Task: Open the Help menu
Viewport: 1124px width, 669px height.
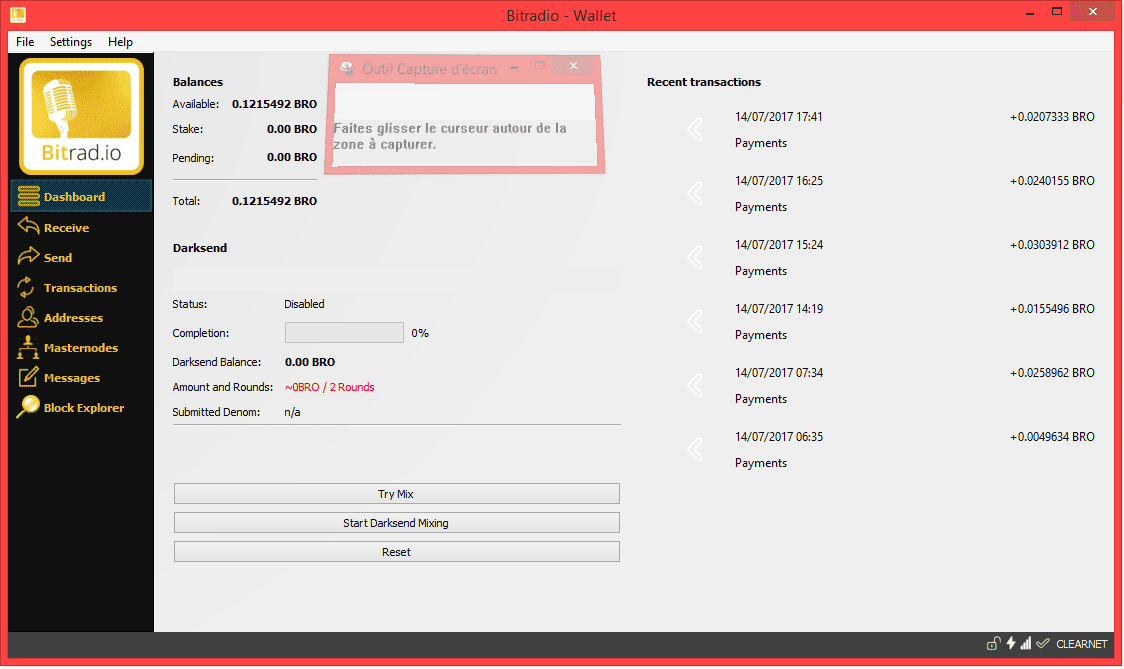Action: click(x=120, y=42)
